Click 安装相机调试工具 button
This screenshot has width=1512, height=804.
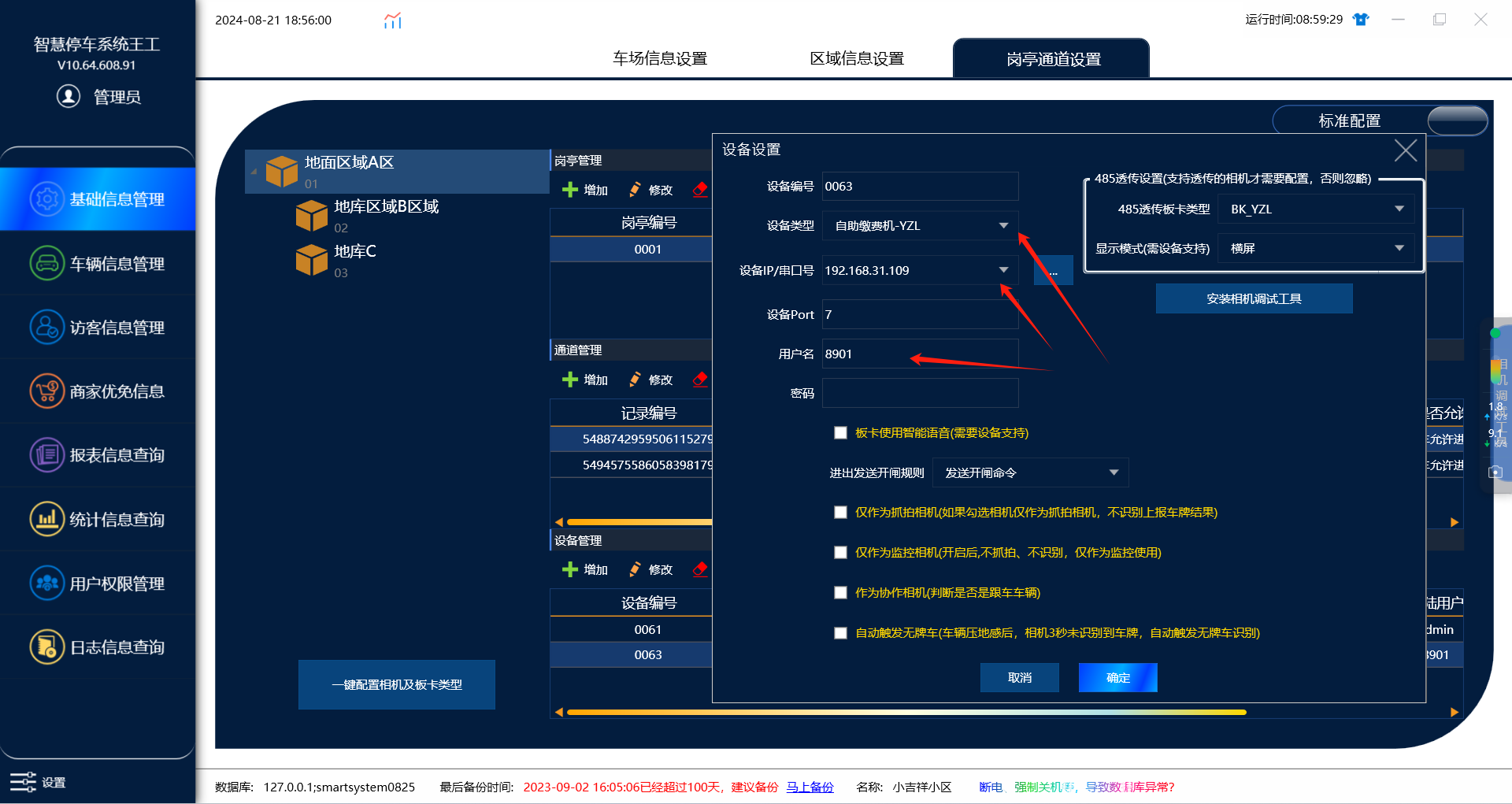pyautogui.click(x=1254, y=298)
